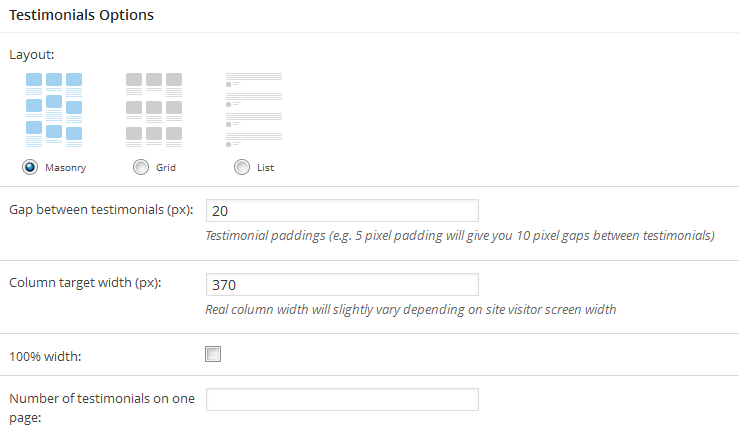Select the List radio button
The height and width of the screenshot is (447, 739).
[242, 167]
